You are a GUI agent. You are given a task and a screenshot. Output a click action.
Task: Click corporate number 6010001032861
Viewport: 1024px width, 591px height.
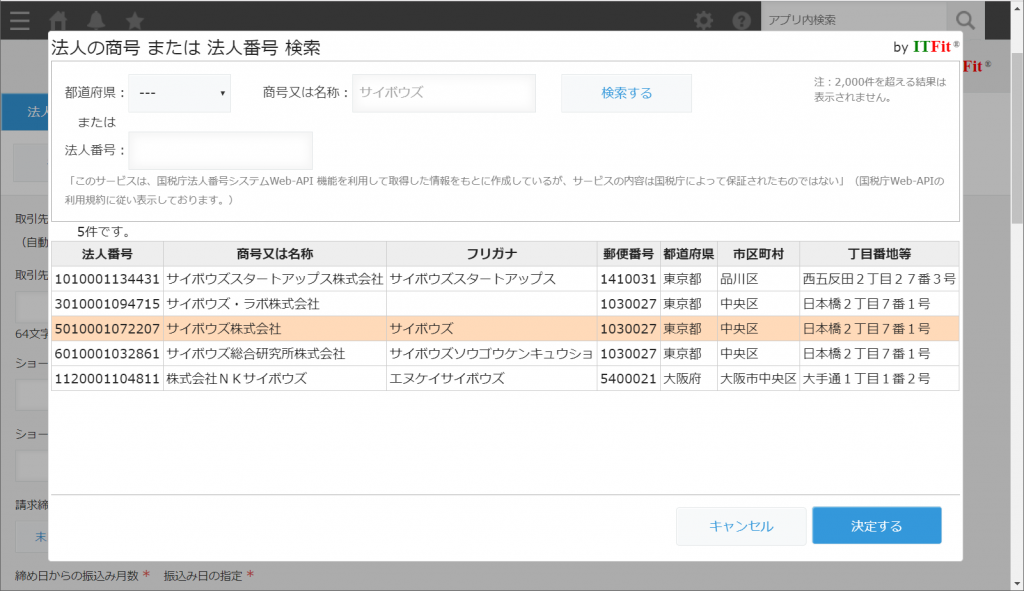[x=107, y=353]
